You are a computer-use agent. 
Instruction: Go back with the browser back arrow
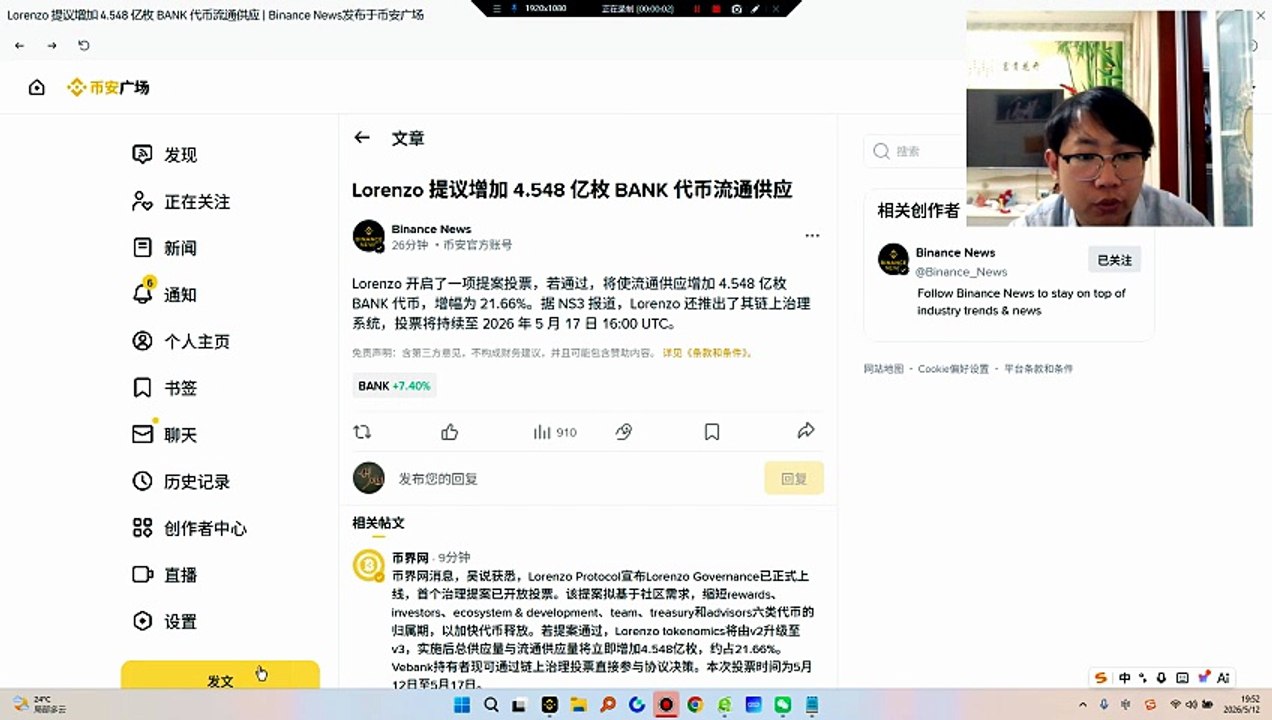point(19,45)
